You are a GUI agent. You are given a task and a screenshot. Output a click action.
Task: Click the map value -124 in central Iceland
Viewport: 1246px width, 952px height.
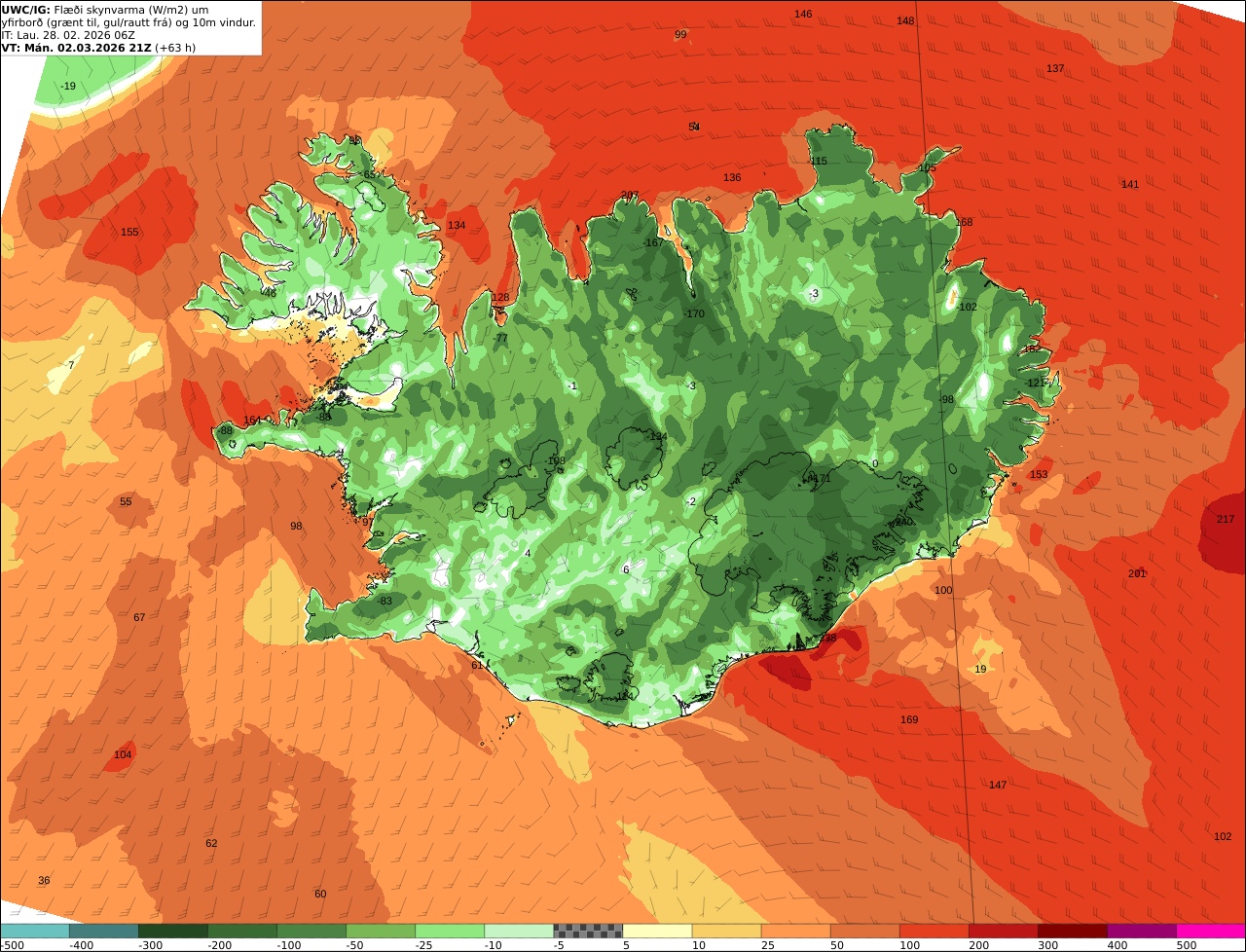coord(657,436)
